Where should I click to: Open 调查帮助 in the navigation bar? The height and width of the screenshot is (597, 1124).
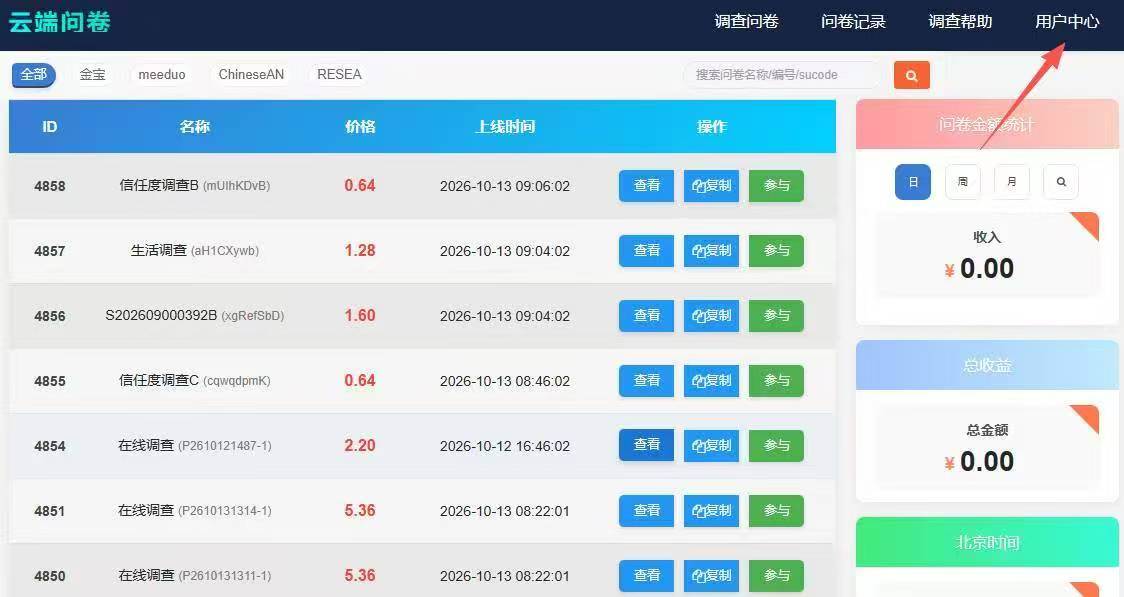coord(960,22)
